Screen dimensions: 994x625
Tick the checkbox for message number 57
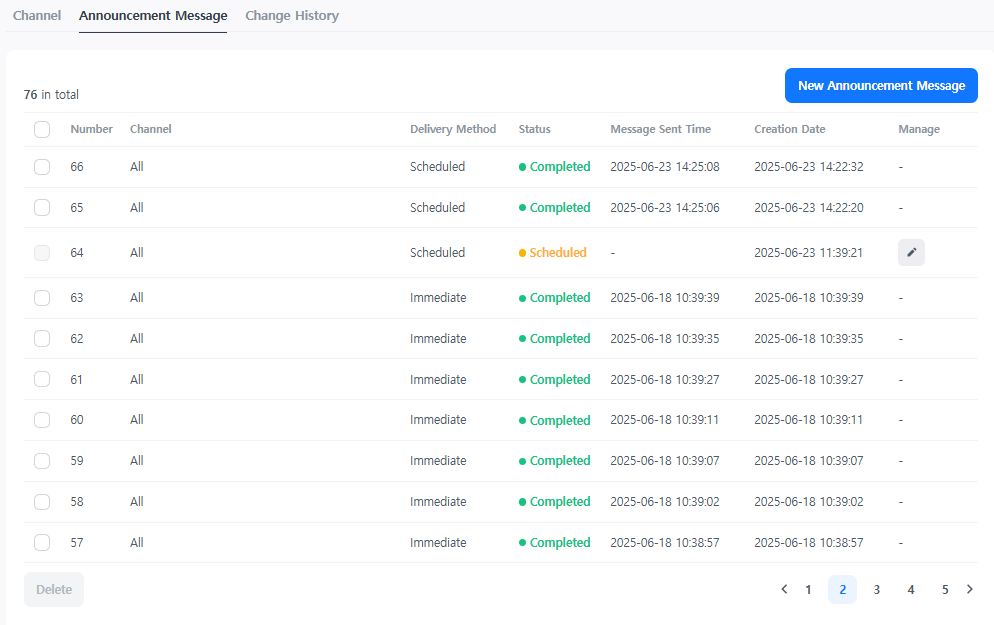(42, 543)
